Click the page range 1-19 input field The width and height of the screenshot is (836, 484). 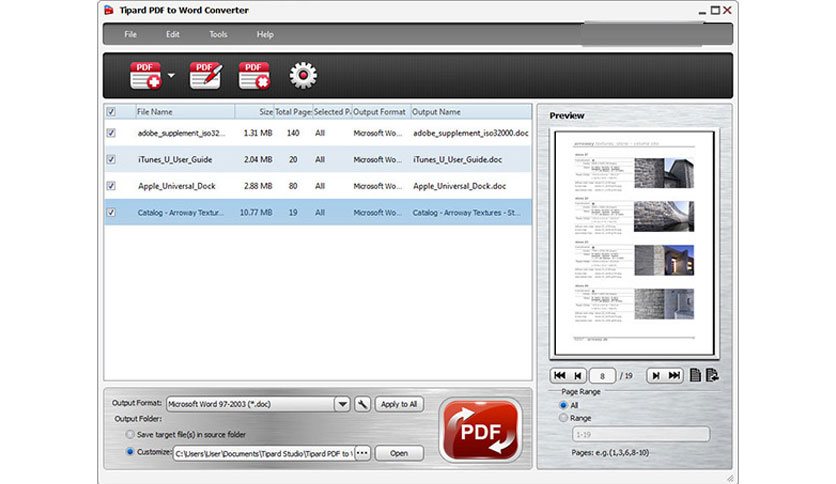641,434
